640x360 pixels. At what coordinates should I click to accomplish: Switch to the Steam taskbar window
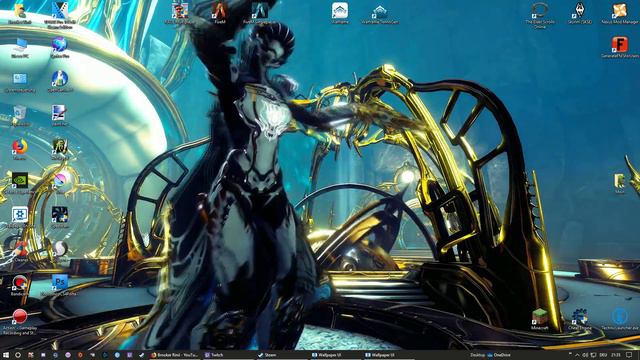point(282,355)
